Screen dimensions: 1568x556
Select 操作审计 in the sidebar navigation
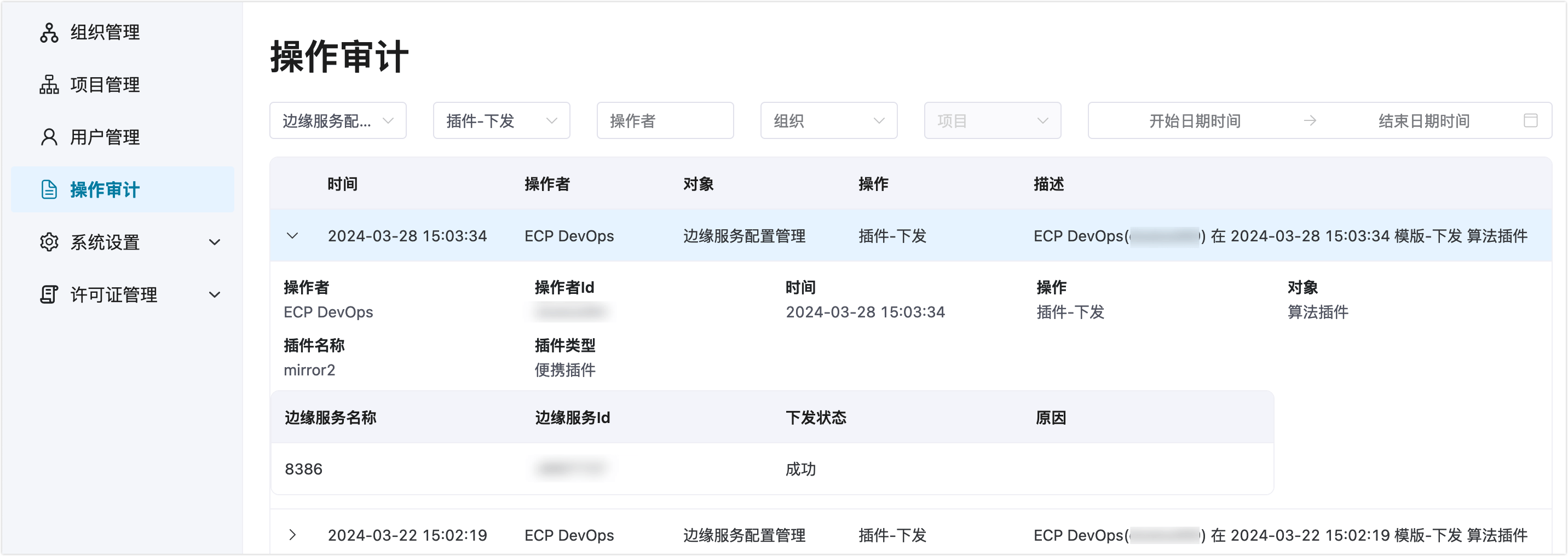pyautogui.click(x=103, y=189)
